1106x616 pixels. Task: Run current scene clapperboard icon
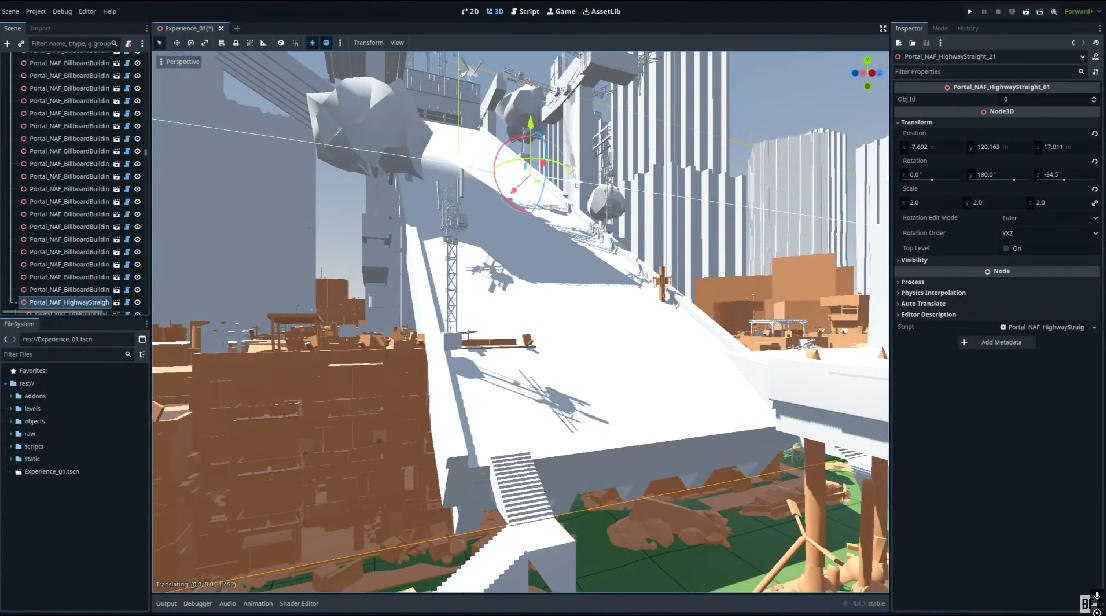[1026, 11]
